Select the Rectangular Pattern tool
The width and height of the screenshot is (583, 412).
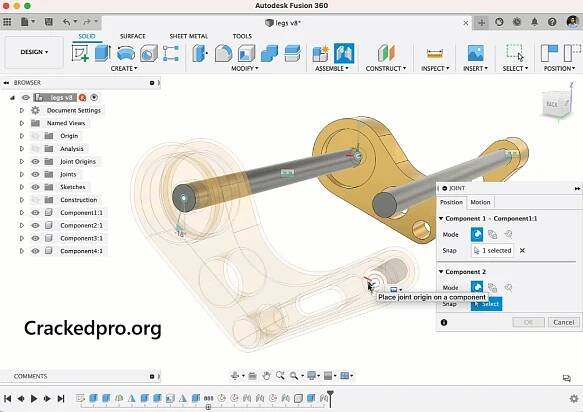pos(171,53)
